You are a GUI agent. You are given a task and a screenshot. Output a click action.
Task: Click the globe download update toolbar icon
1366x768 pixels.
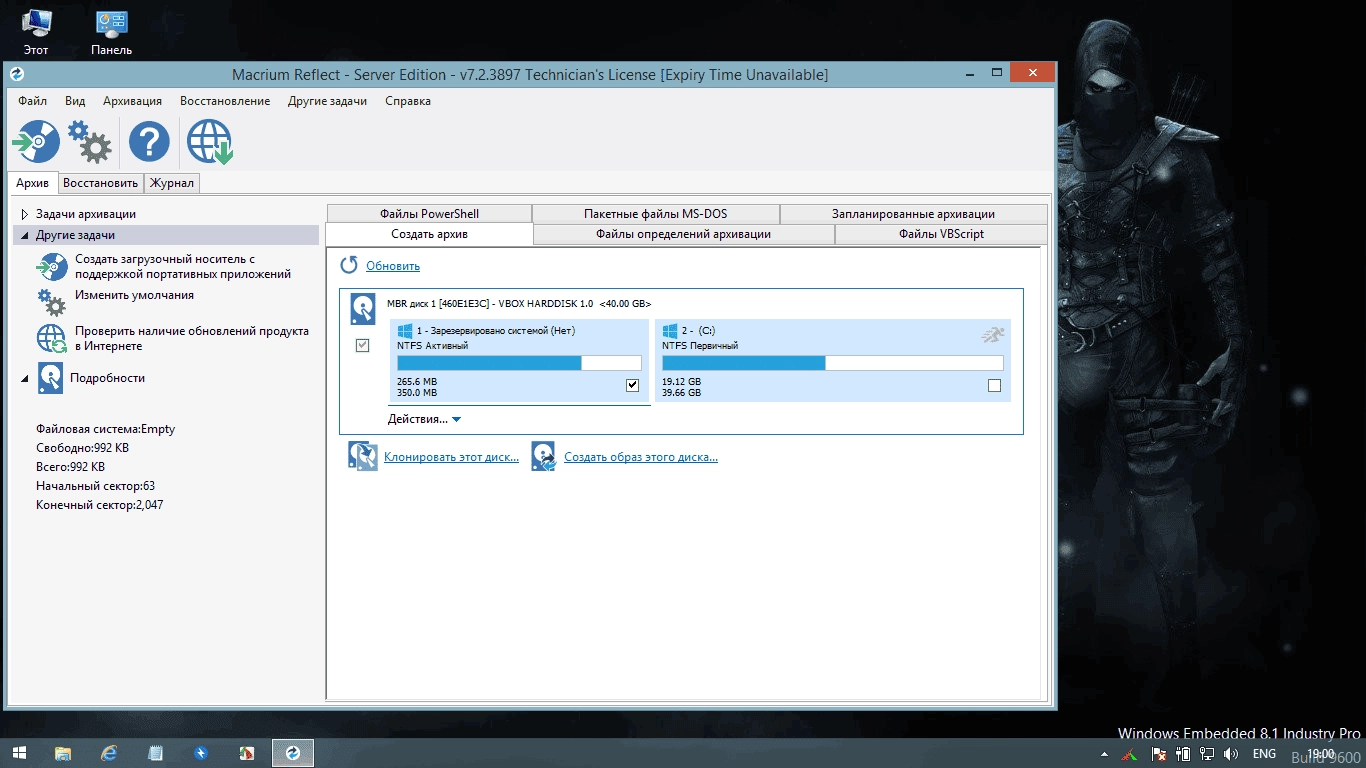pyautogui.click(x=209, y=142)
